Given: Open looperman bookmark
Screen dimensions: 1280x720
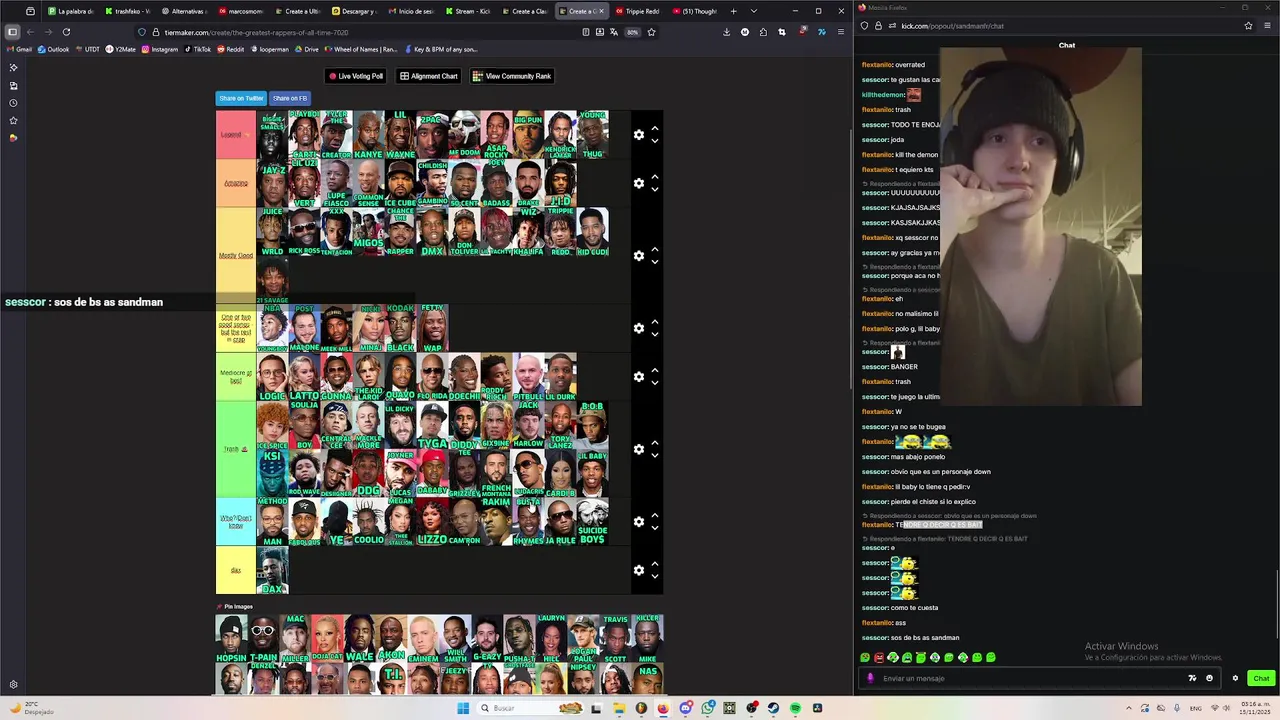Looking at the screenshot, I should click(x=268, y=49).
